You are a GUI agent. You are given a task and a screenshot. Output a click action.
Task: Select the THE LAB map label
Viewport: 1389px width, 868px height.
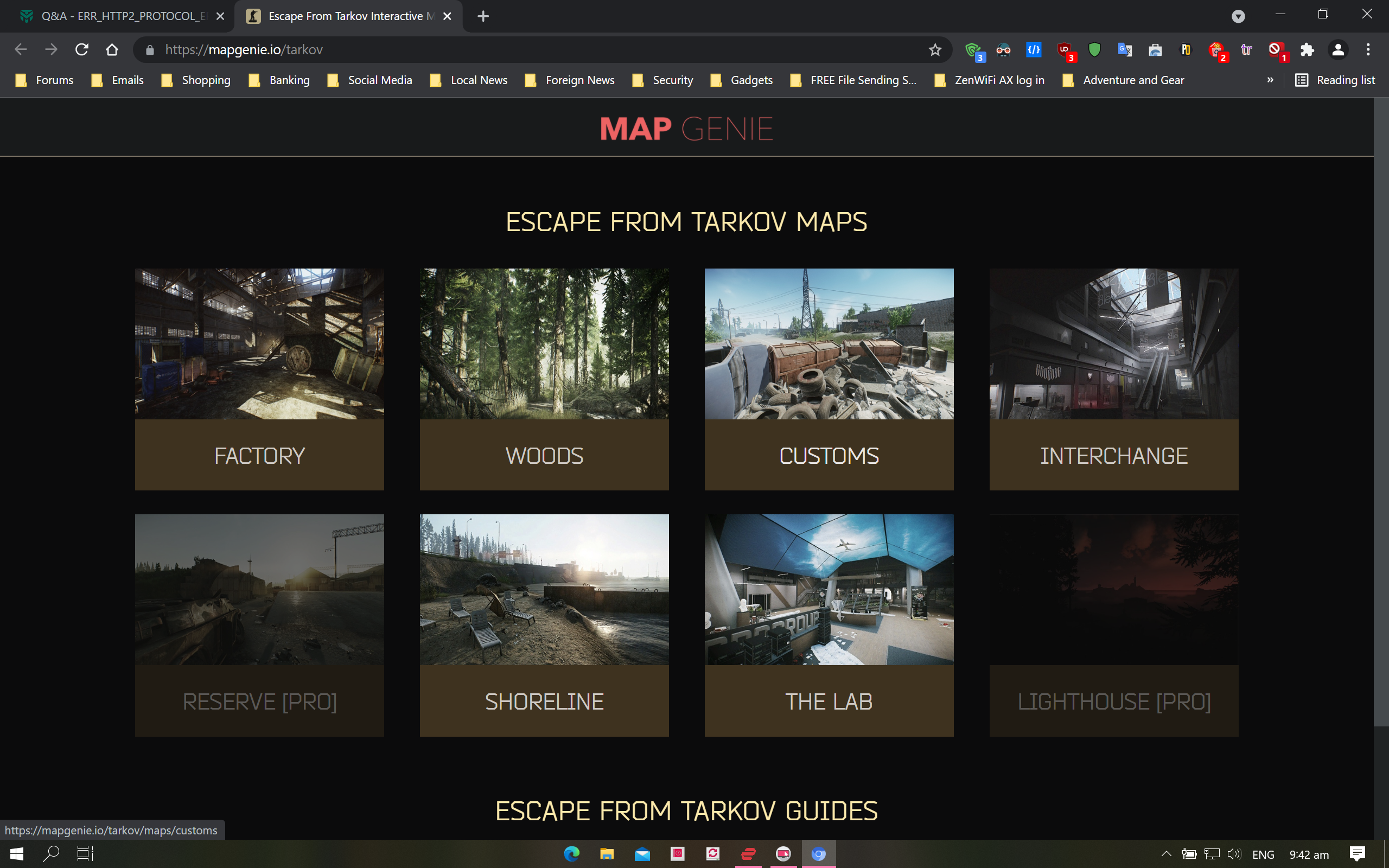tap(829, 701)
